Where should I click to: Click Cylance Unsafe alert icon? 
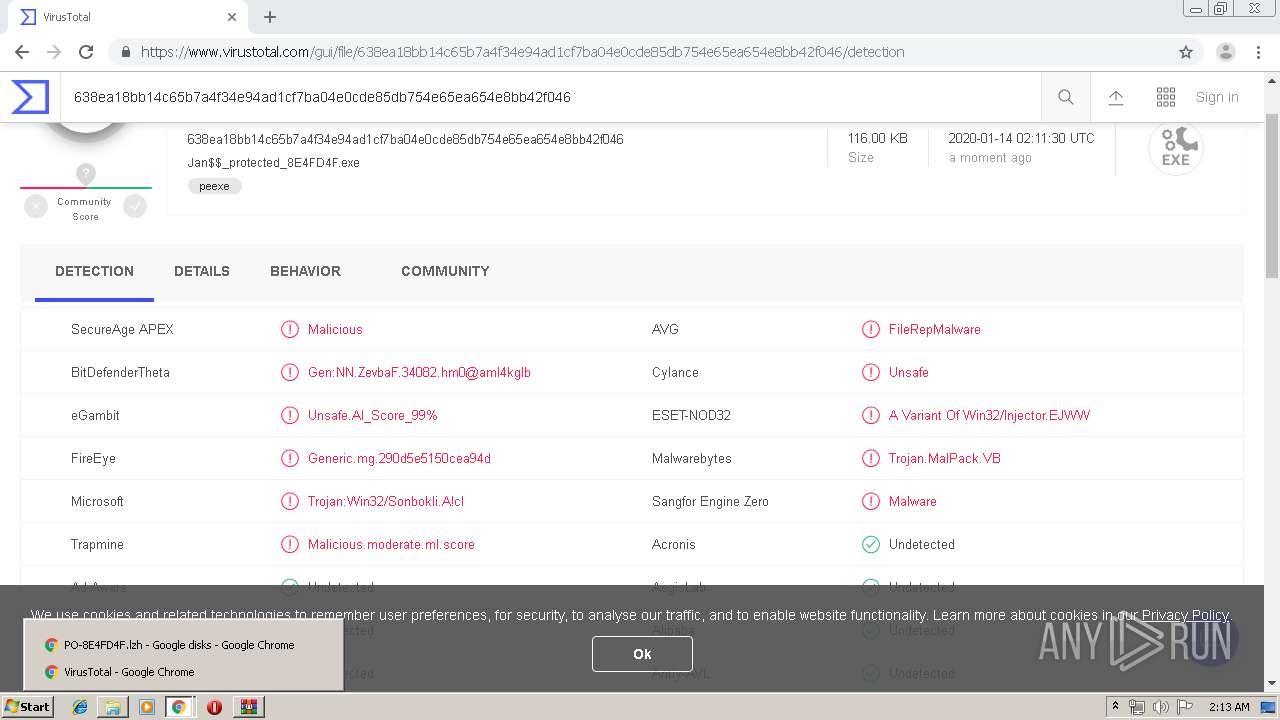[x=871, y=372]
